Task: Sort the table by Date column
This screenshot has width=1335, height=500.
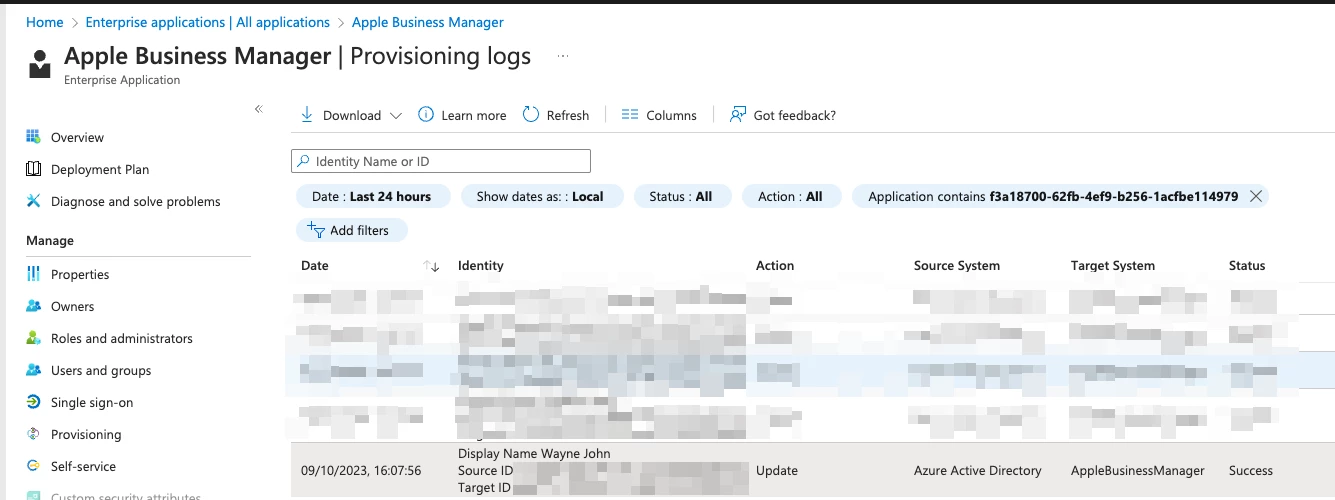Action: pos(315,266)
